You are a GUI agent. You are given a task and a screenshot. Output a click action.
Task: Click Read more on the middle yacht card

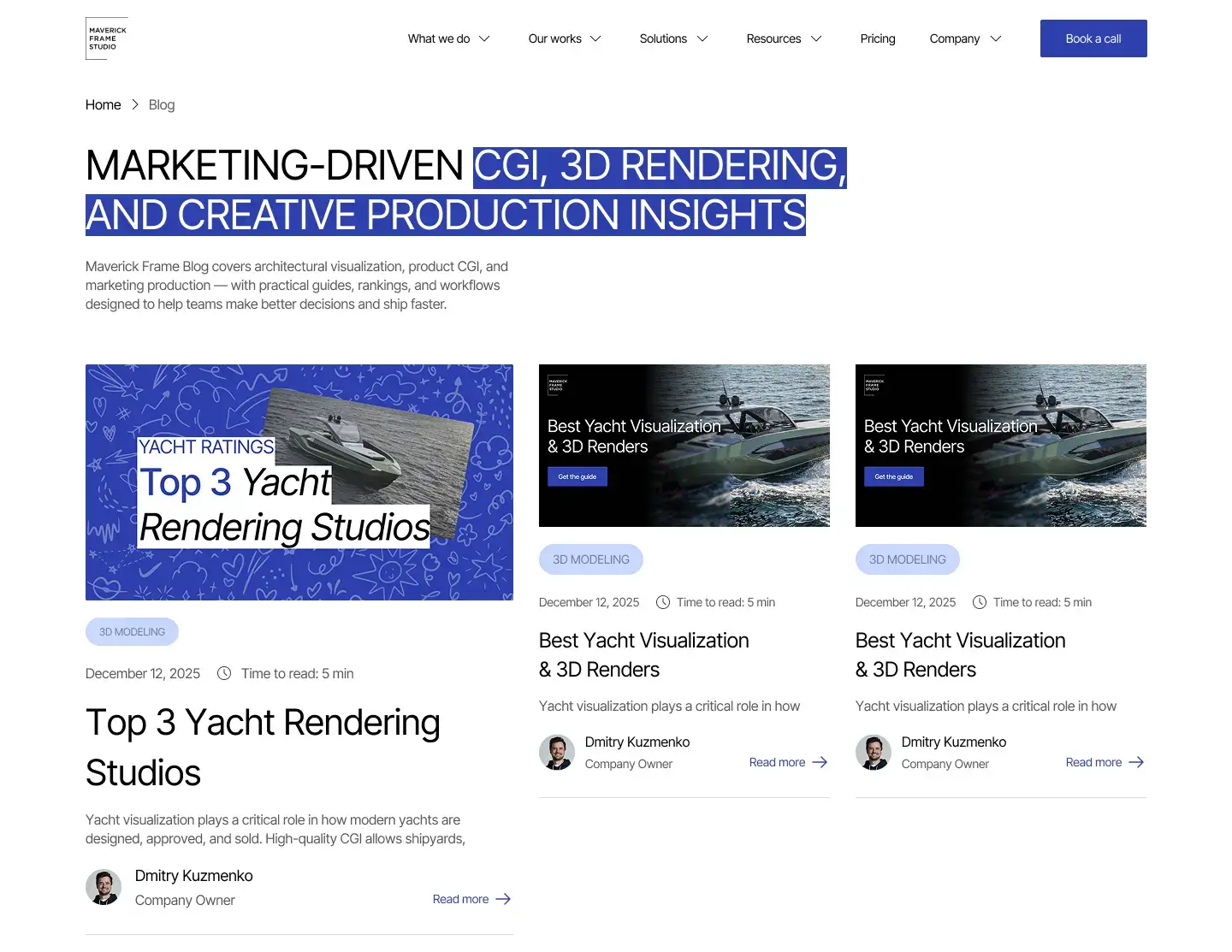pyautogui.click(x=777, y=762)
